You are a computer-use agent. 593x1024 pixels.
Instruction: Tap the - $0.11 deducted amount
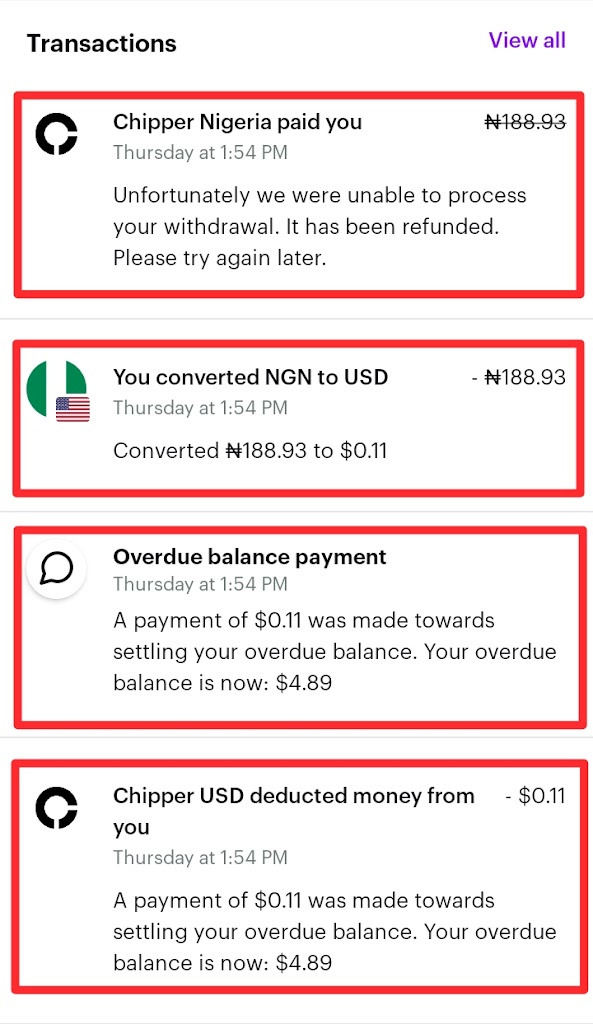[x=536, y=795]
